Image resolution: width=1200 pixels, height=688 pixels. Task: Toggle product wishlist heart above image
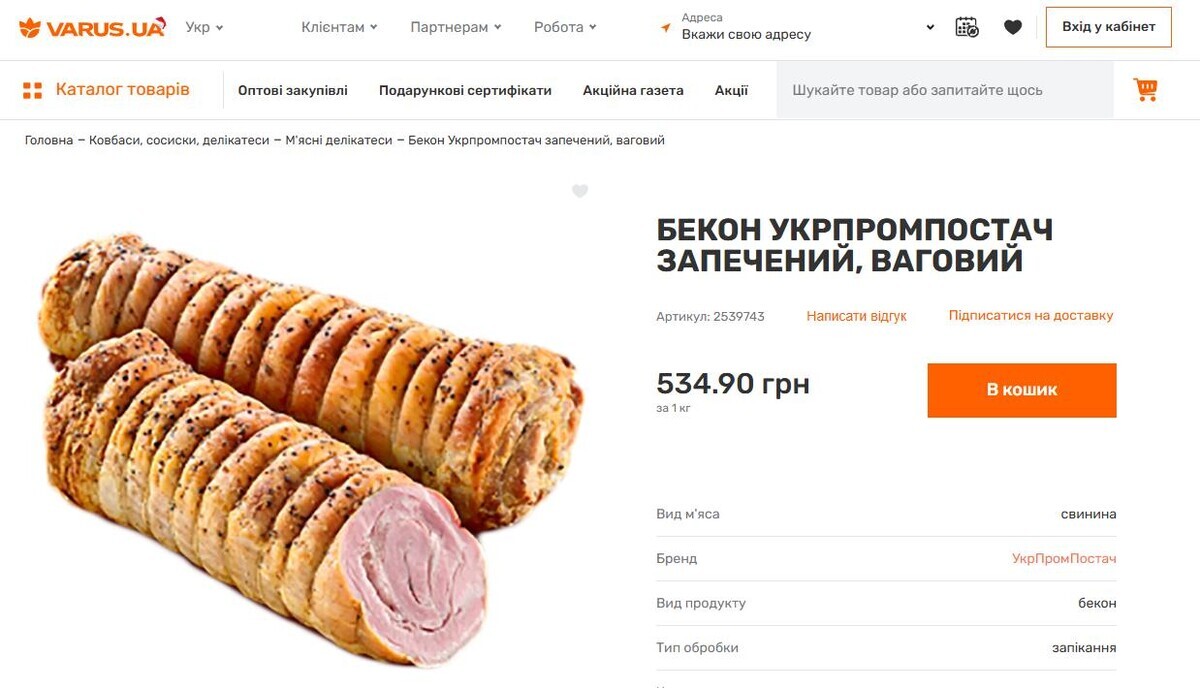click(580, 191)
